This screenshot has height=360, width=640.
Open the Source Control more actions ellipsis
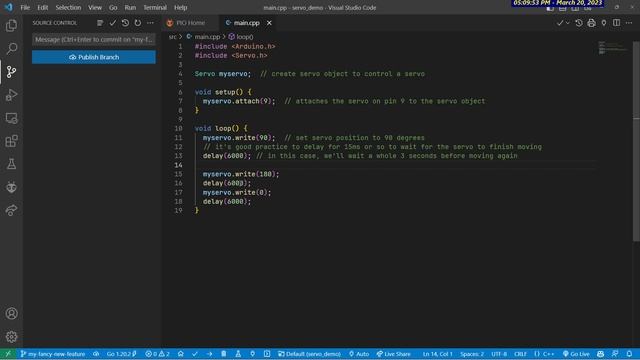[x=151, y=23]
